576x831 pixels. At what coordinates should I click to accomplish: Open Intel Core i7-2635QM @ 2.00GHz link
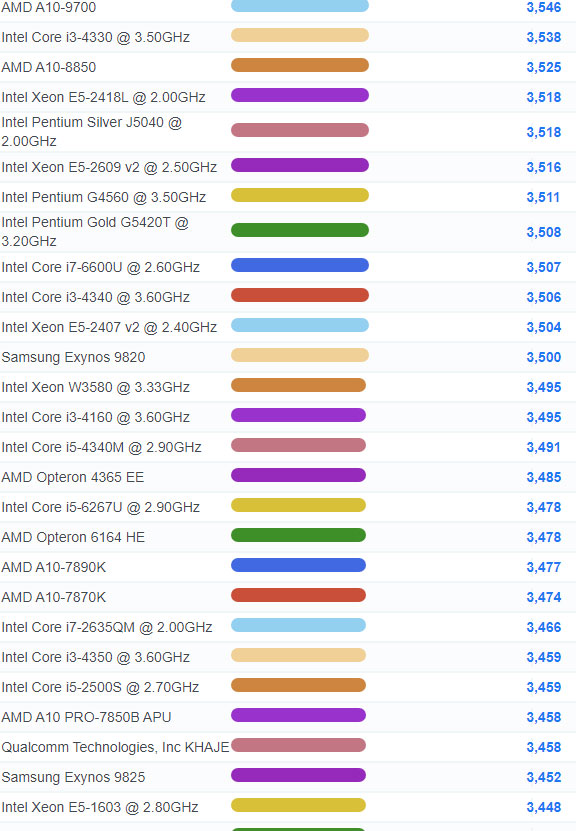click(107, 627)
